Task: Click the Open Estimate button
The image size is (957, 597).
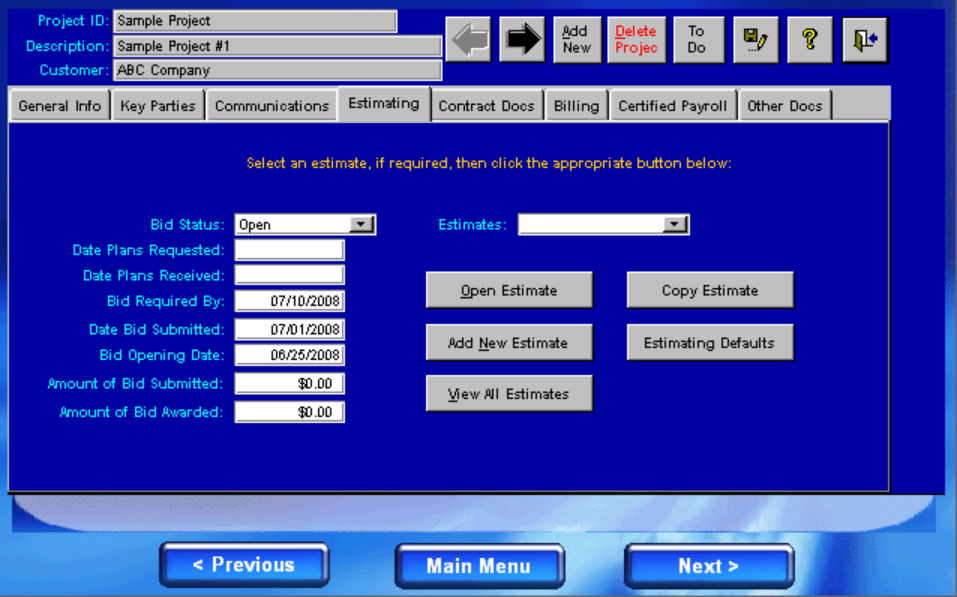Action: click(509, 290)
